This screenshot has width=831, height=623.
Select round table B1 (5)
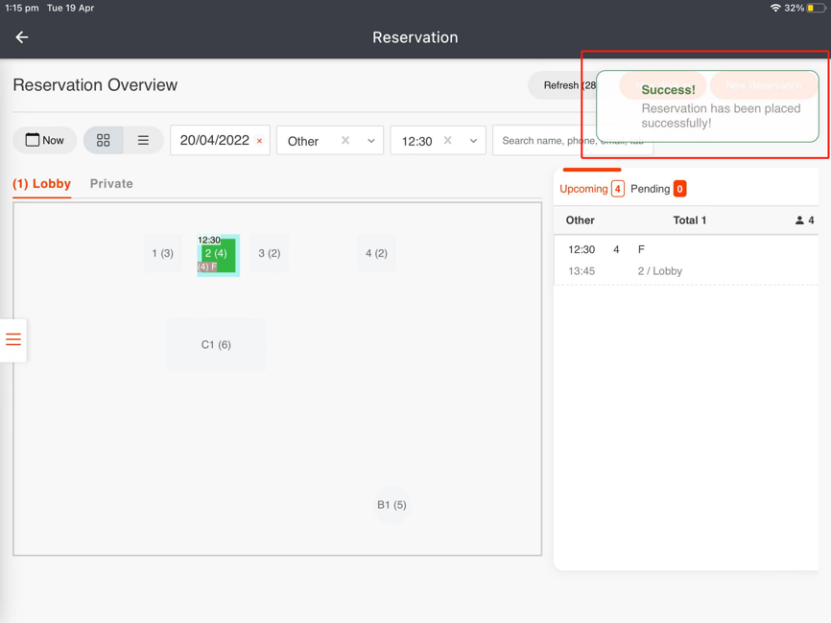click(391, 505)
